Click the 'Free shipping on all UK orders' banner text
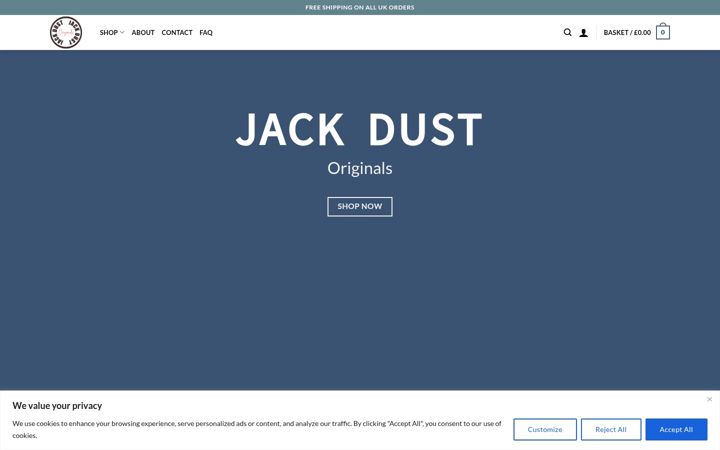This screenshot has width=720, height=450. pos(360,7)
